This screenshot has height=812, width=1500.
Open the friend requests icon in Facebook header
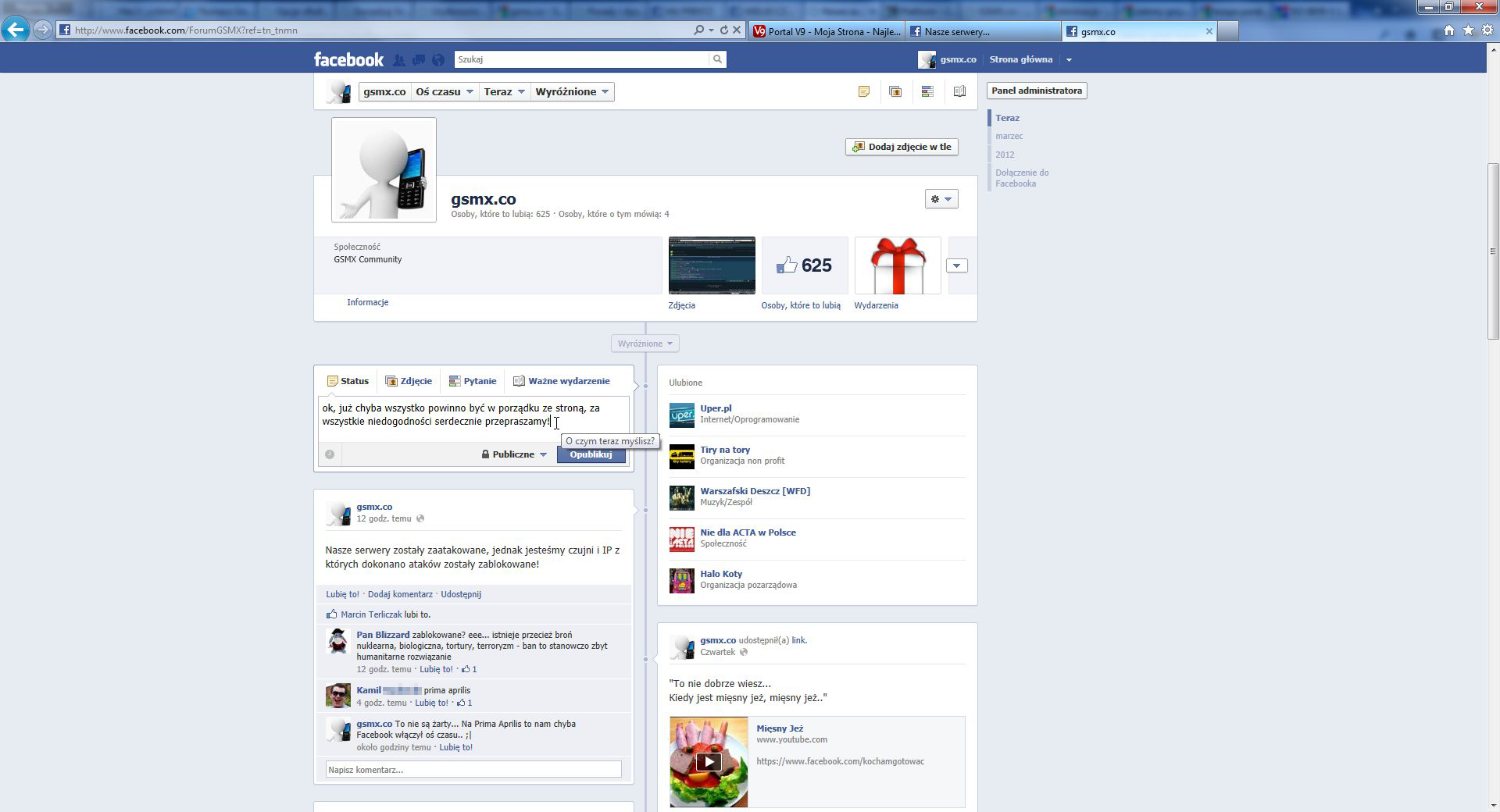point(399,60)
